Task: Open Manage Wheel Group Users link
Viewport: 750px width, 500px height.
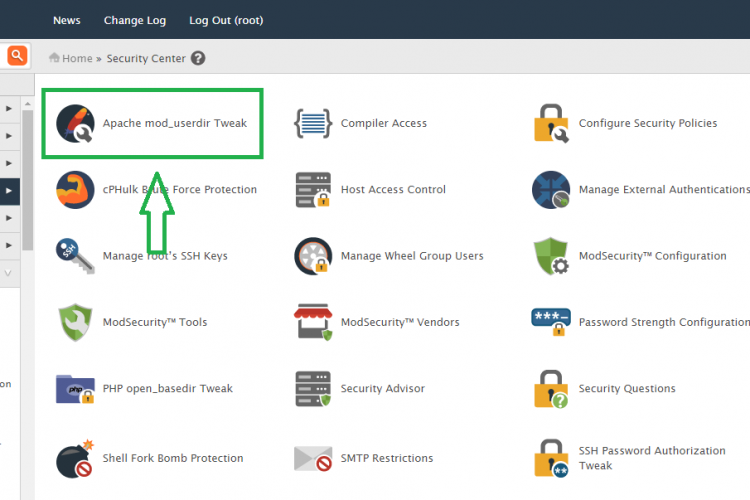Action: 412,256
